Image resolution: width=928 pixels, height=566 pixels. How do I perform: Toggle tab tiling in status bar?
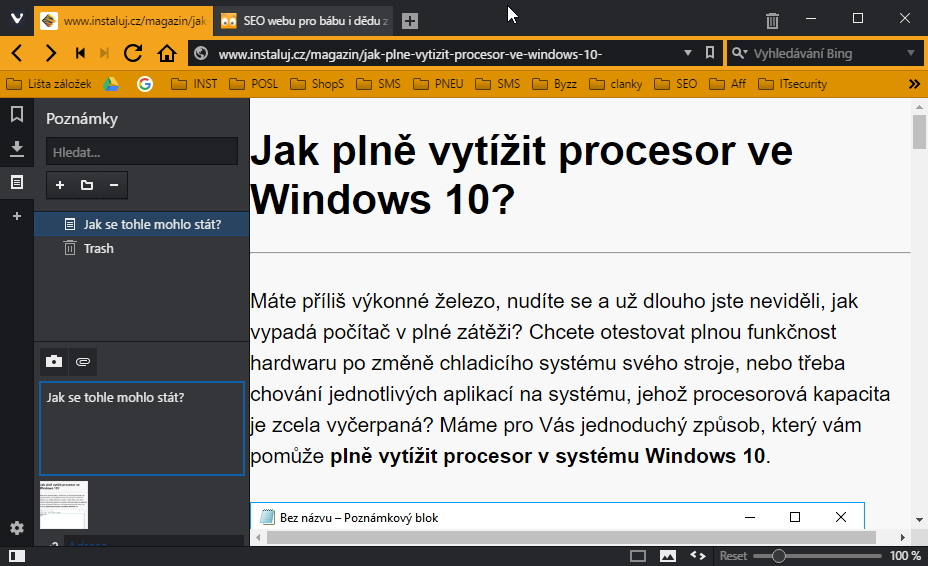[638, 556]
